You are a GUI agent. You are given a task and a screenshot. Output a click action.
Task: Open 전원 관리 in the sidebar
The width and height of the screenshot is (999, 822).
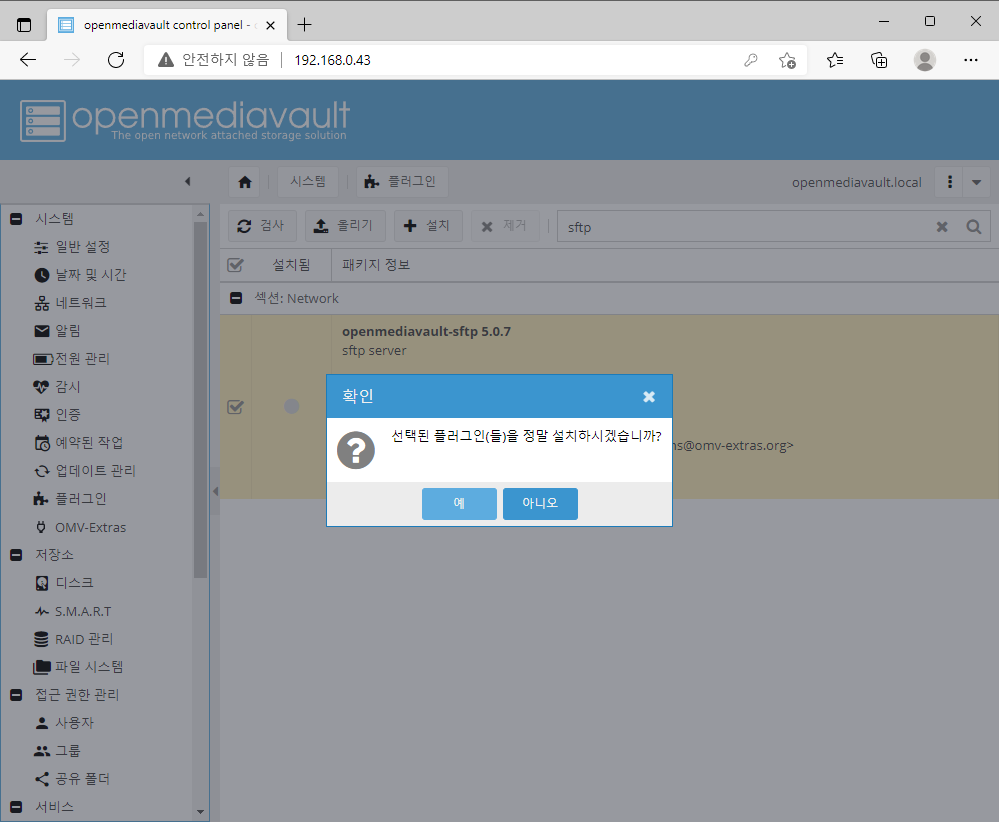click(x=71, y=359)
